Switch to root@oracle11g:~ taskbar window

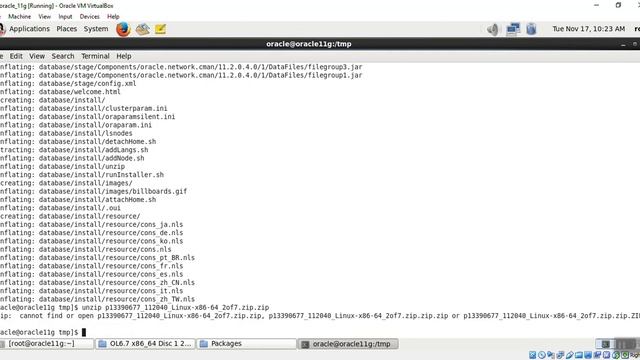click(x=46, y=344)
